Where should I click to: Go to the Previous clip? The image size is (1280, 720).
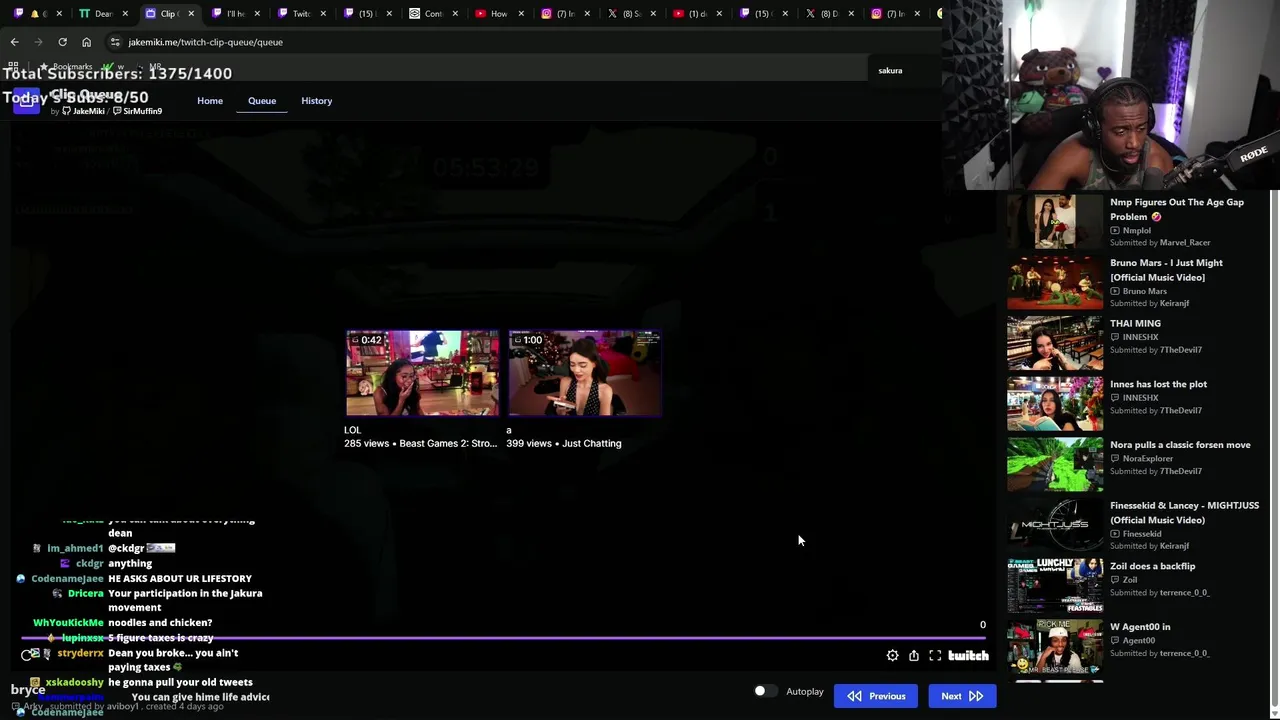(876, 696)
